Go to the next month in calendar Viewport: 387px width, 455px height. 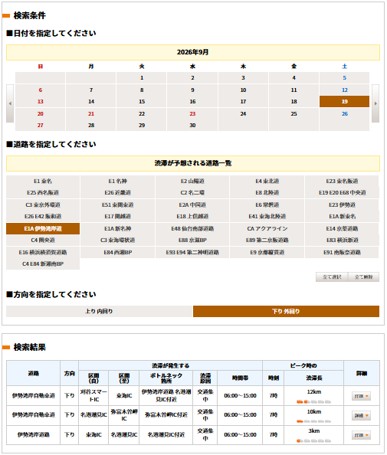click(x=375, y=103)
